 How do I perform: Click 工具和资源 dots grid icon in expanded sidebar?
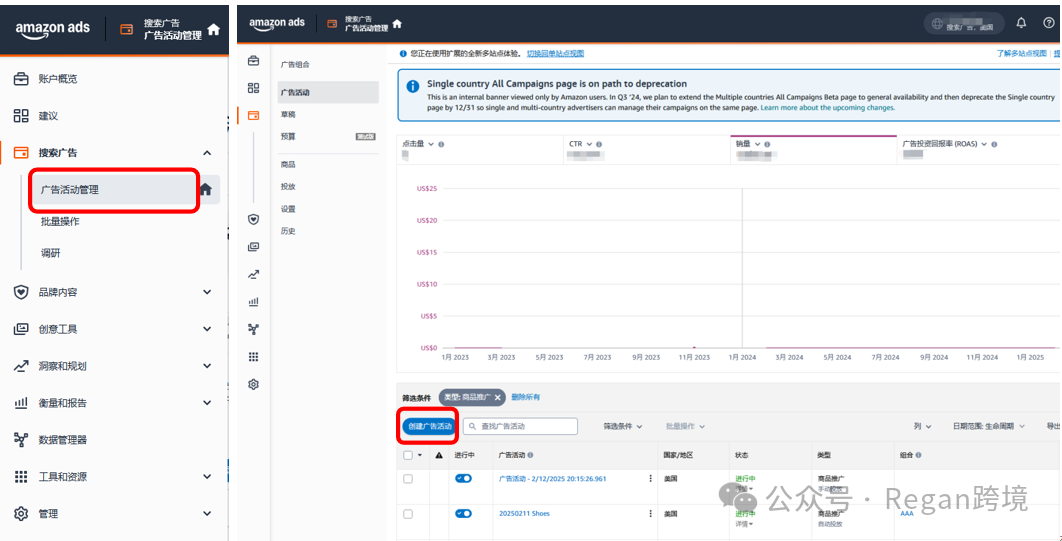point(21,477)
